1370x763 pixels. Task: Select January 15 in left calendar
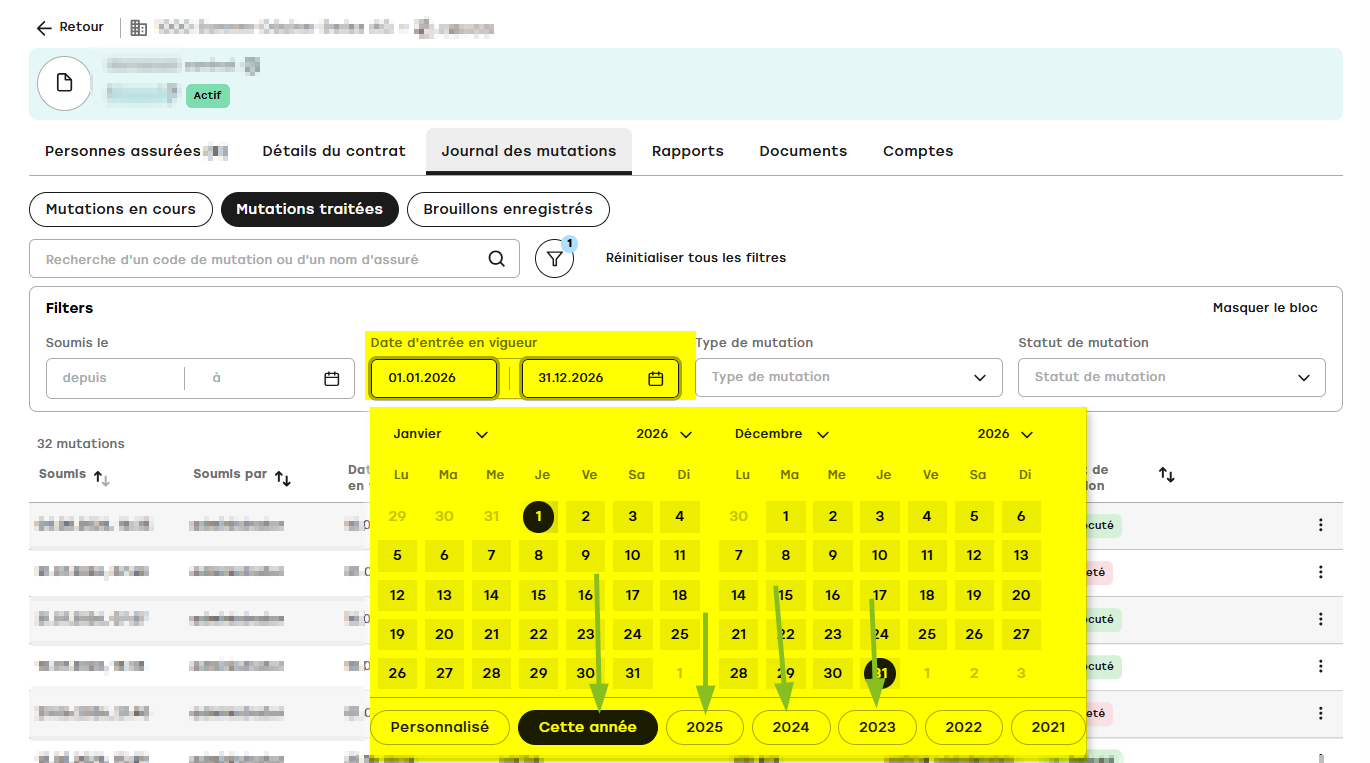[x=539, y=595]
